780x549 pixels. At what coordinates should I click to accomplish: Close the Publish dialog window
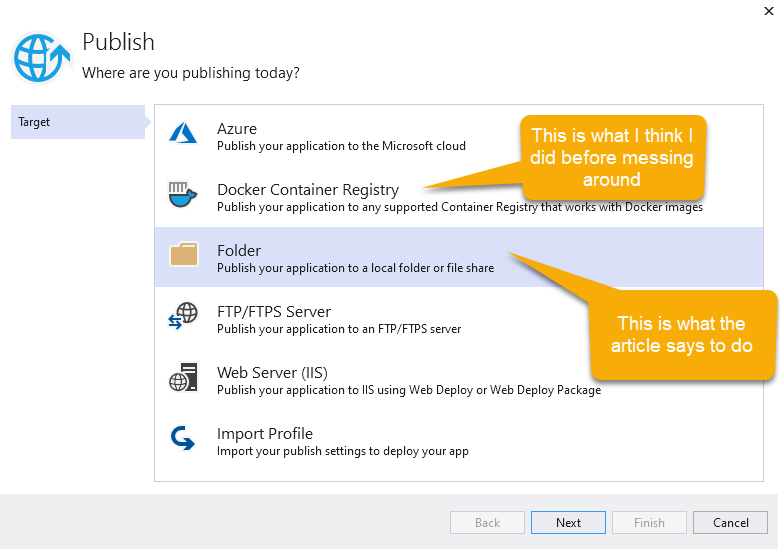[769, 11]
